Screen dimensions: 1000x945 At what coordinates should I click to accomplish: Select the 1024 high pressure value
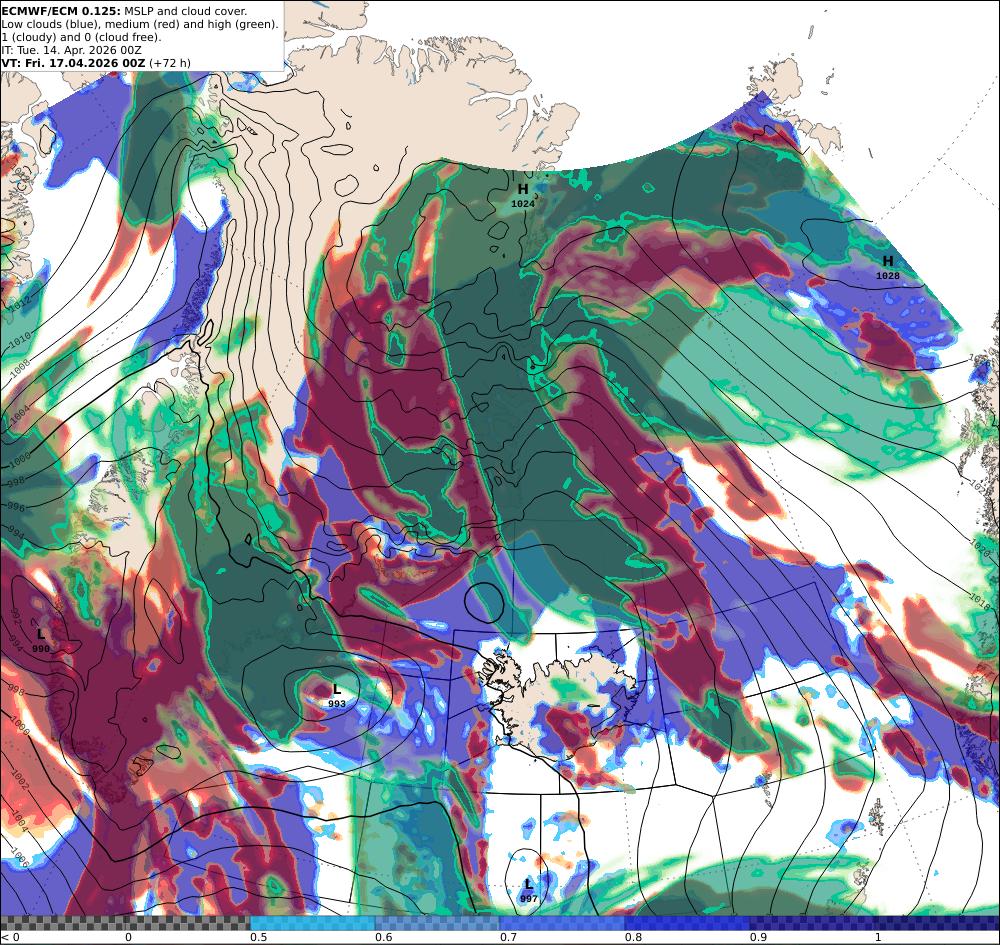[x=523, y=203]
